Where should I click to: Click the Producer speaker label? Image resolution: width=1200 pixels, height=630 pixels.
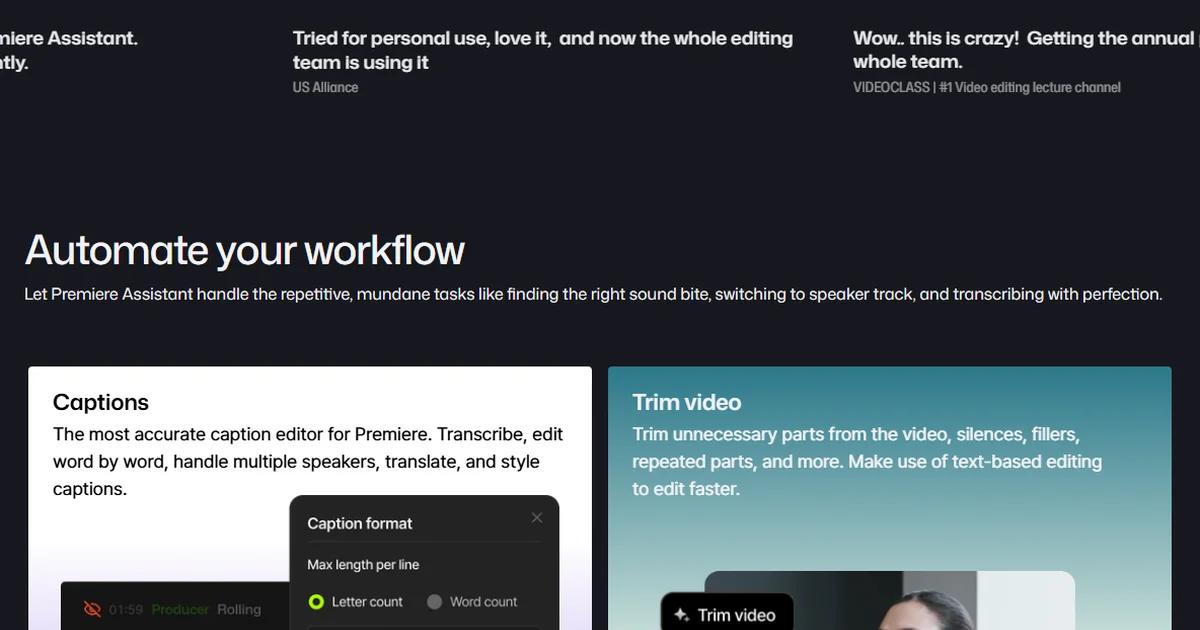(x=180, y=609)
